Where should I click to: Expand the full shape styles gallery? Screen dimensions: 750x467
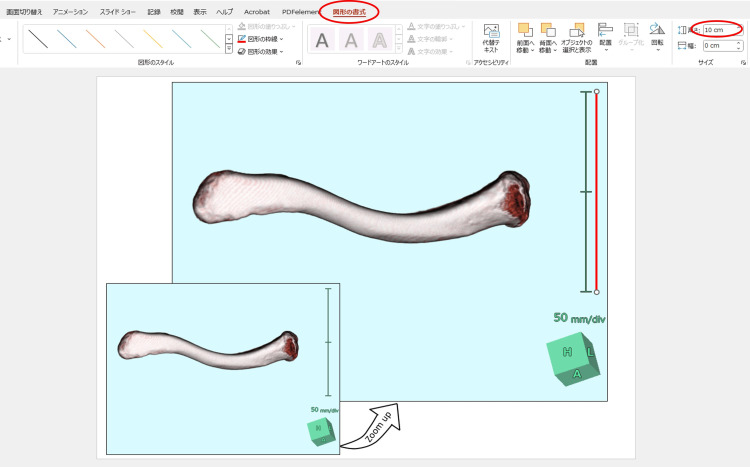coord(229,49)
